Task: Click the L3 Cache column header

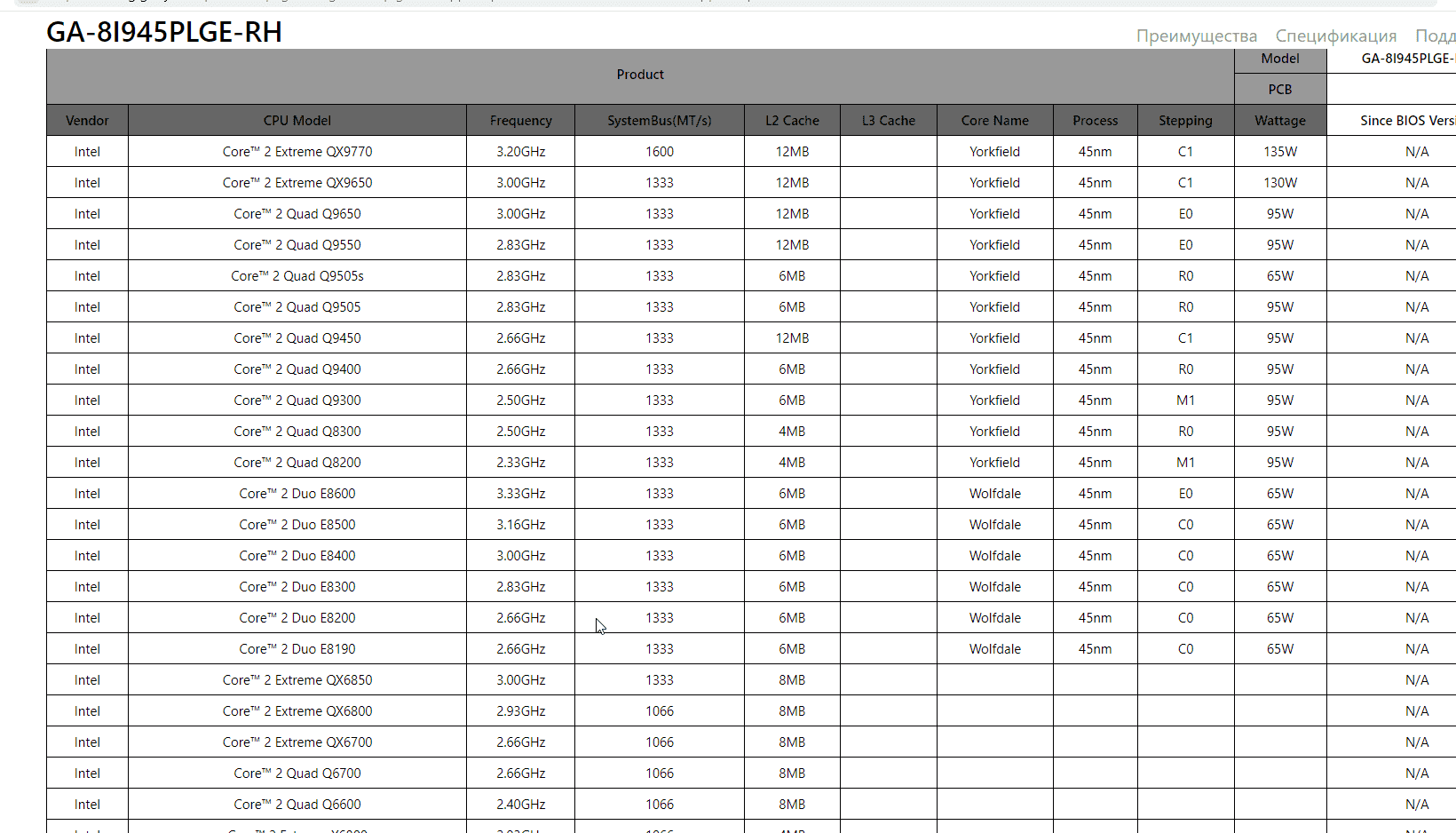Action: 889,121
